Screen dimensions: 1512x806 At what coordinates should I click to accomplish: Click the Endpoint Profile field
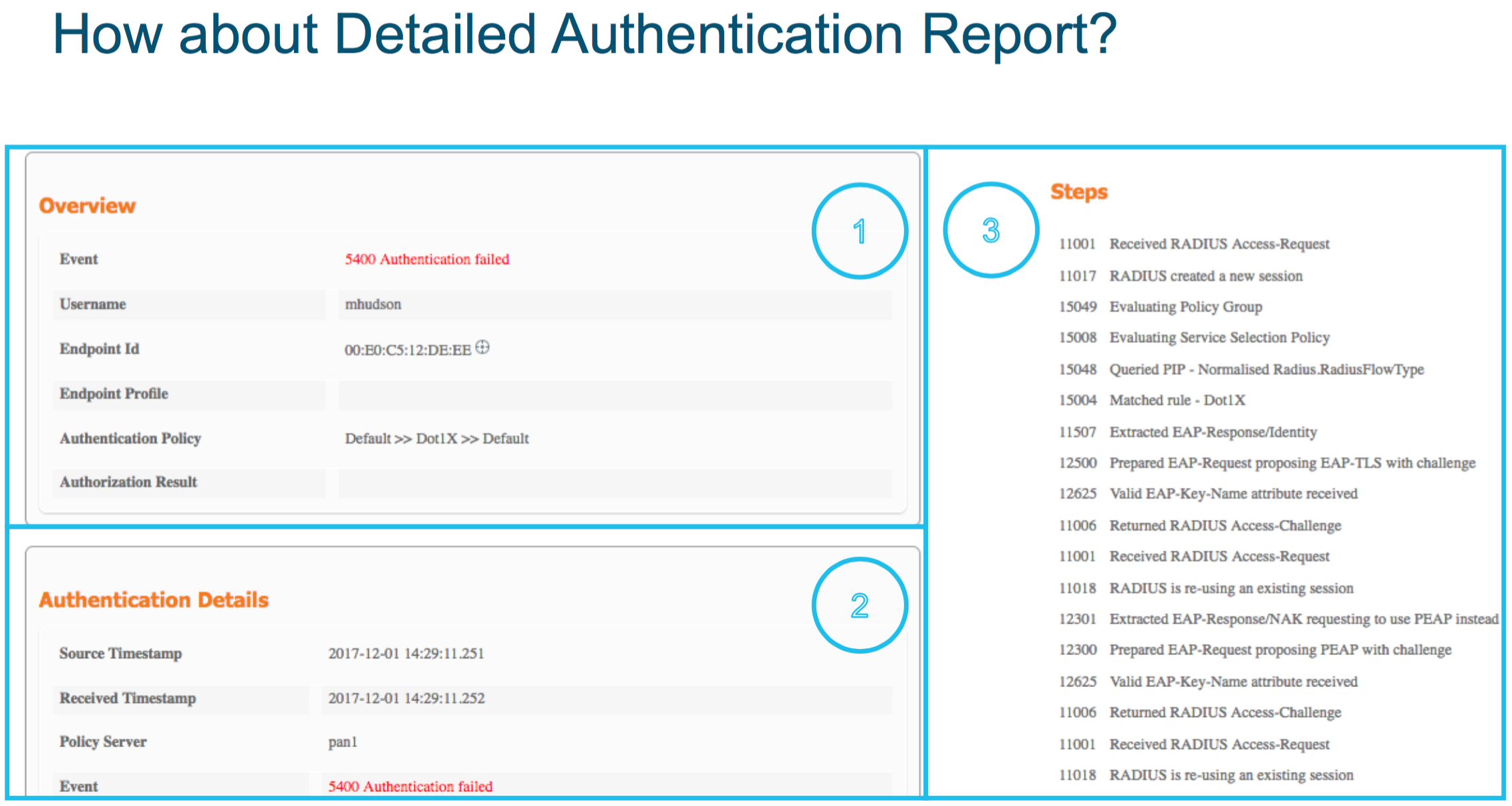pos(114,394)
